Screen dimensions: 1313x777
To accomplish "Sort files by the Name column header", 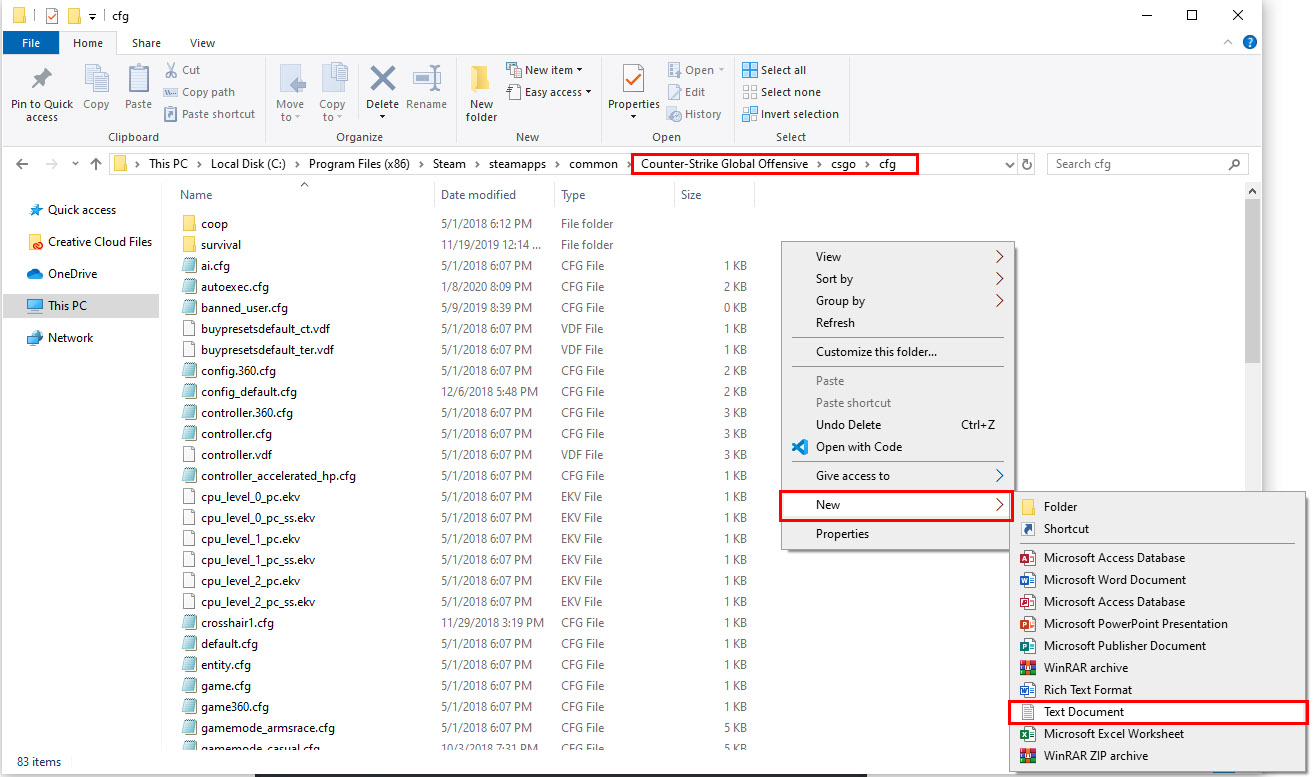I will pos(196,195).
